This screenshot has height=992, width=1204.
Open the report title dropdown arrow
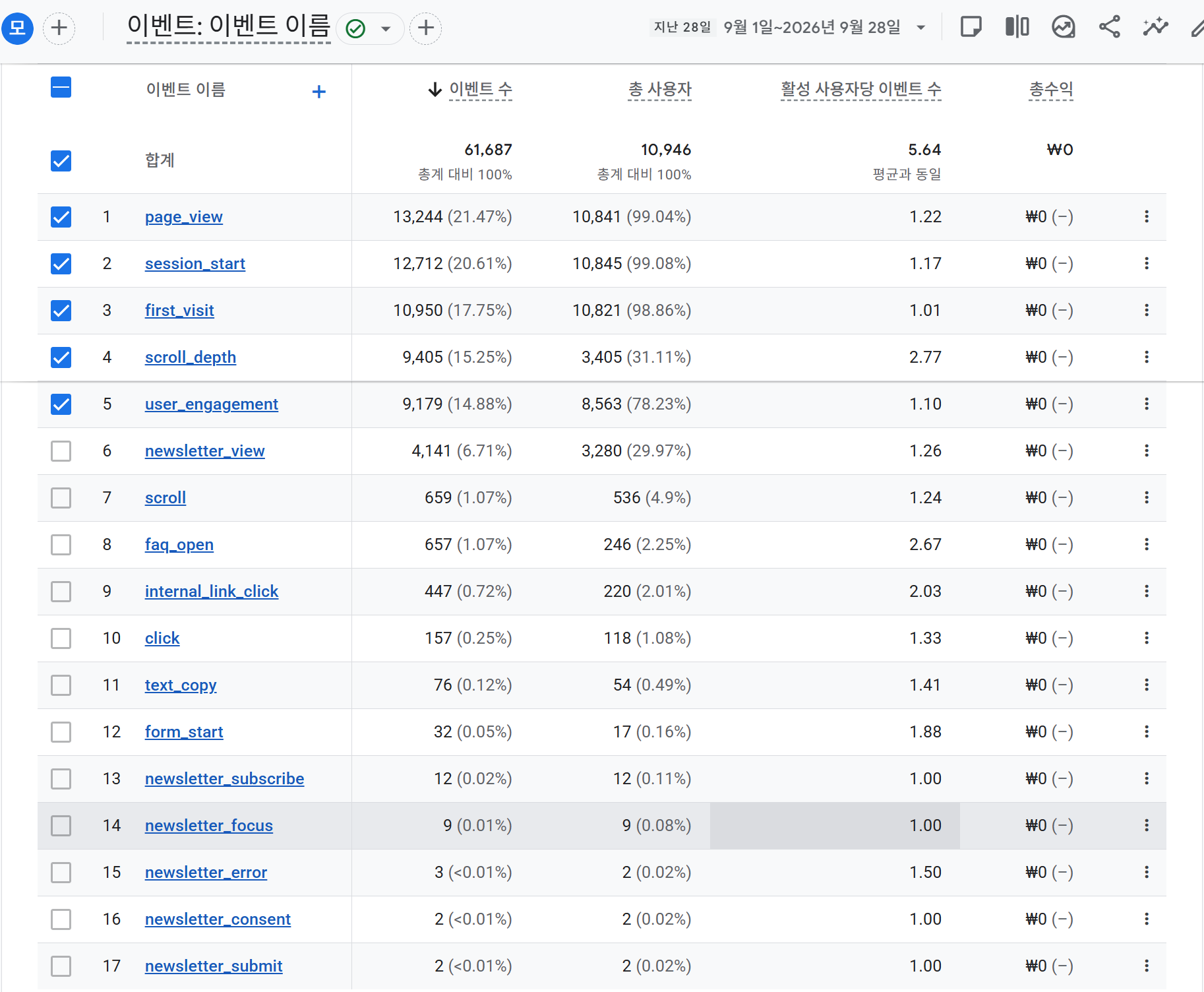[x=386, y=29]
